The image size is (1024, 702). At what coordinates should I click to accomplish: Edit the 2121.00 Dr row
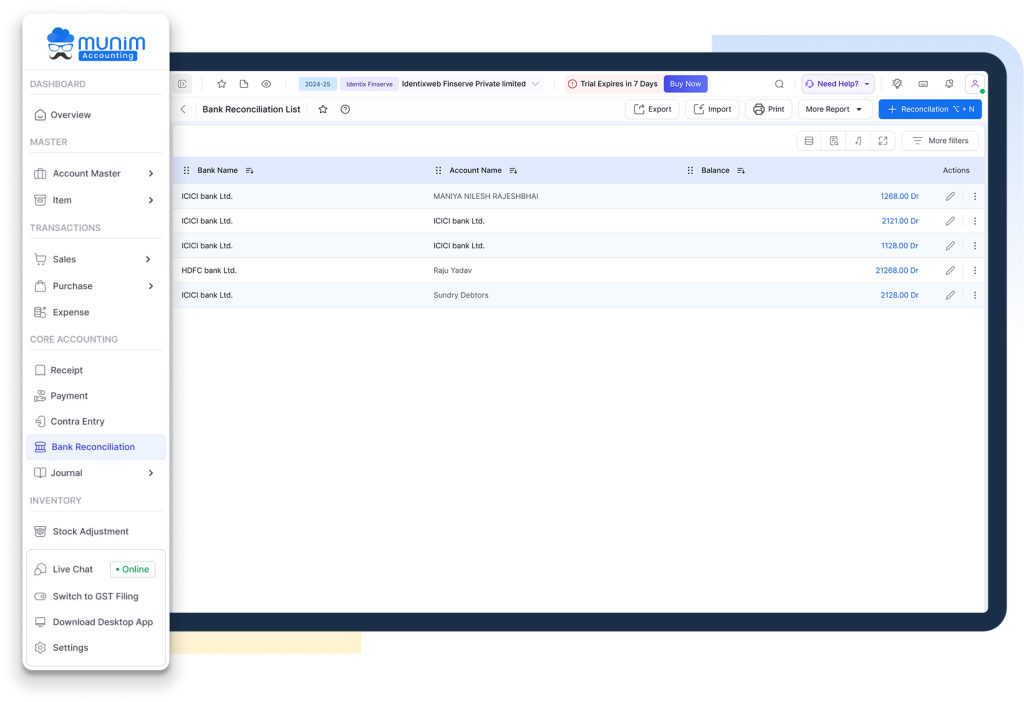(950, 221)
